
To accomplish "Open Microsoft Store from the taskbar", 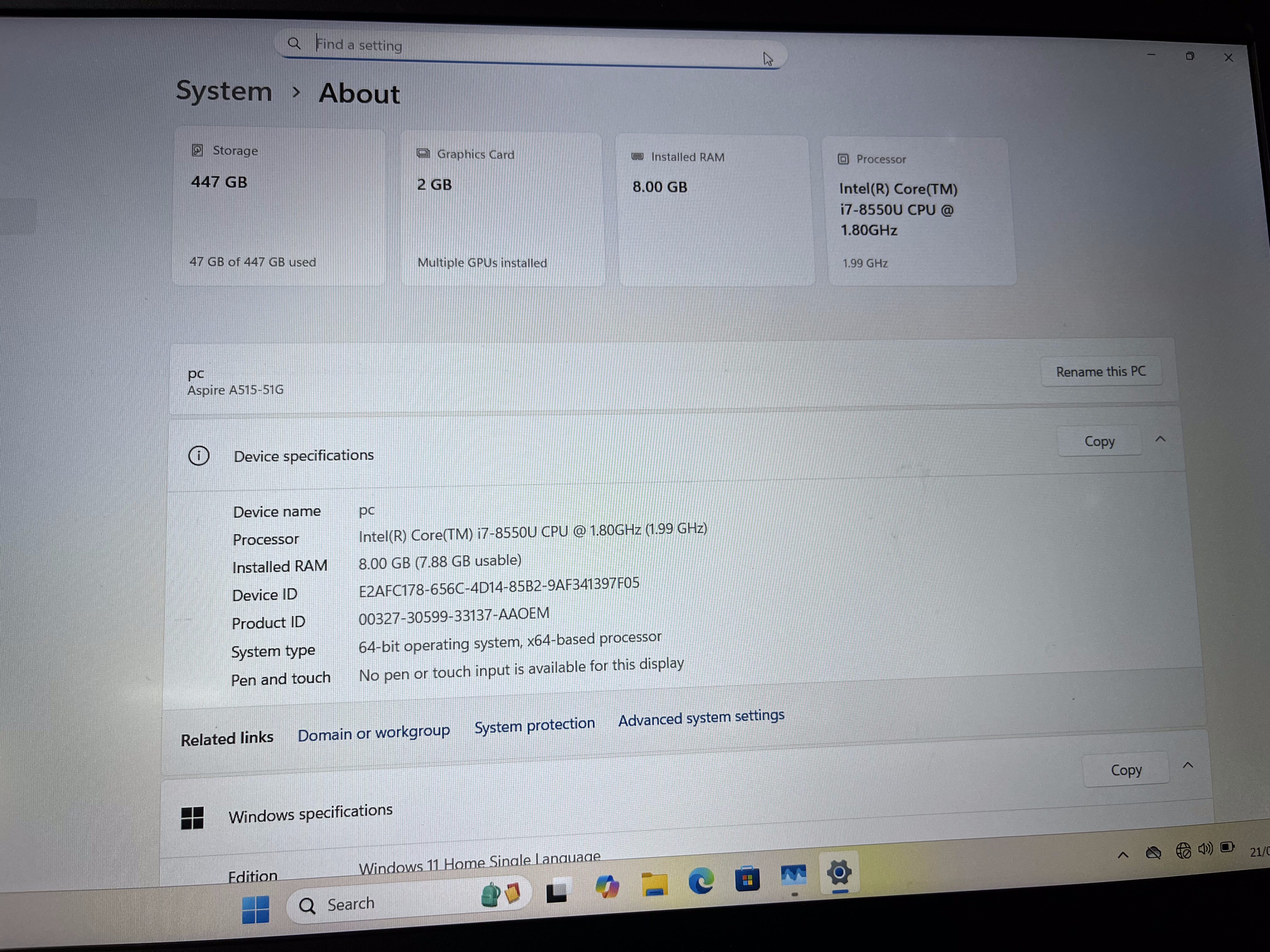I will (747, 879).
